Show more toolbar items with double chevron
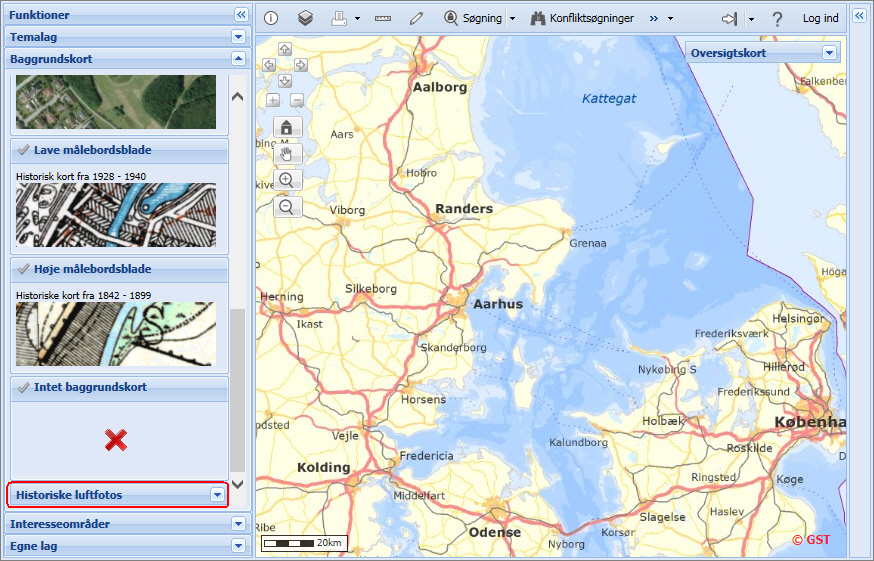The image size is (874, 561). click(654, 18)
